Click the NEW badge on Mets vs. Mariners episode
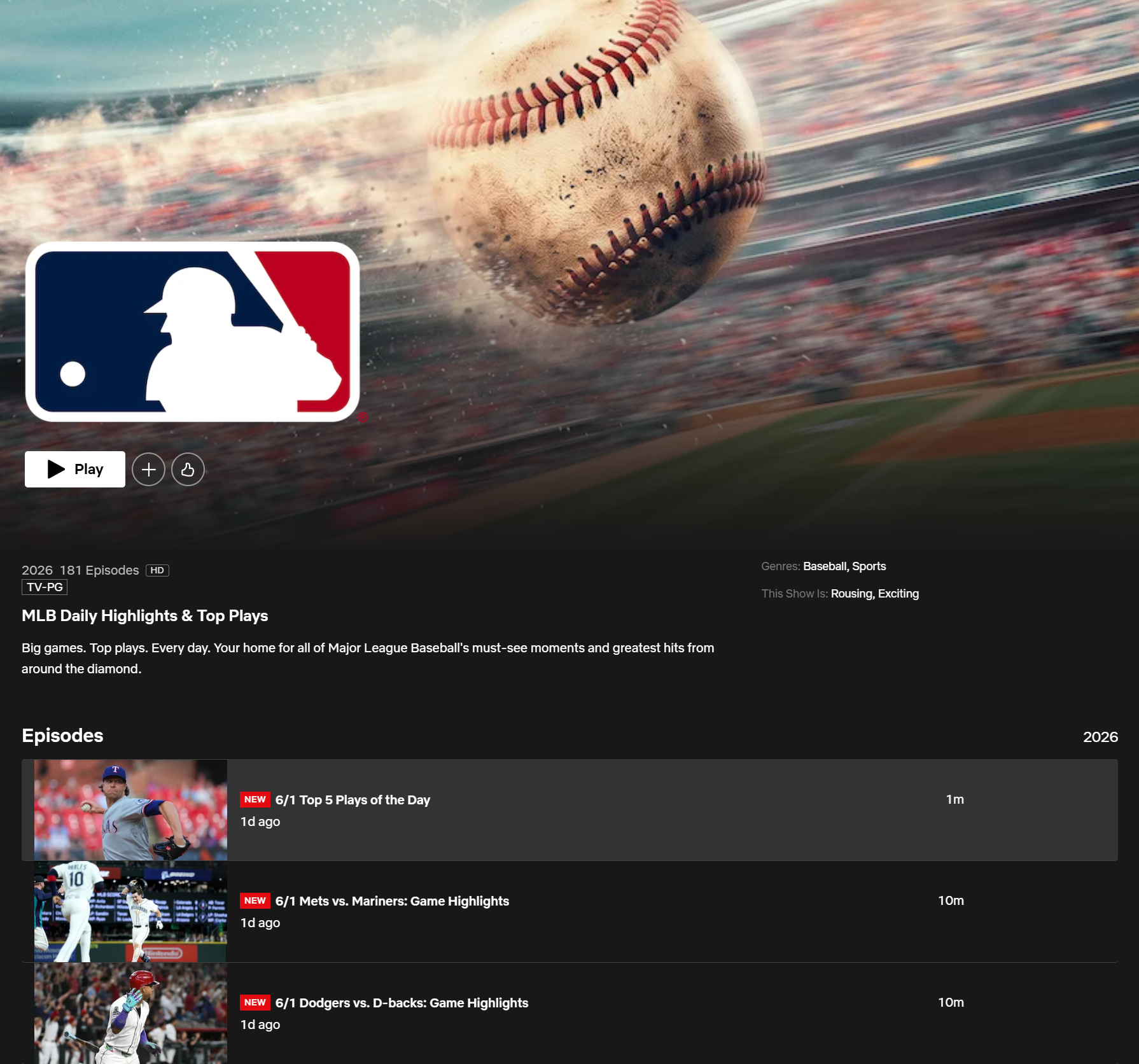The height and width of the screenshot is (1064, 1139). pos(255,900)
